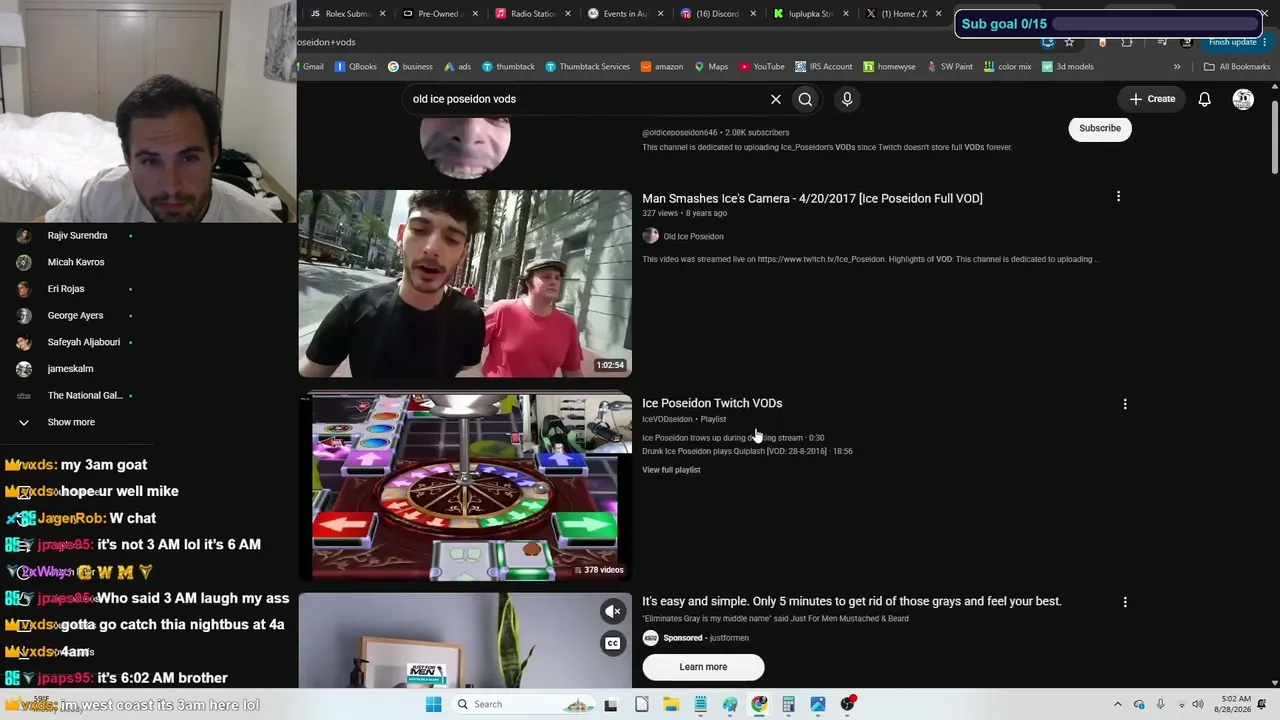Open Chrome from the taskbar

click(x=759, y=704)
